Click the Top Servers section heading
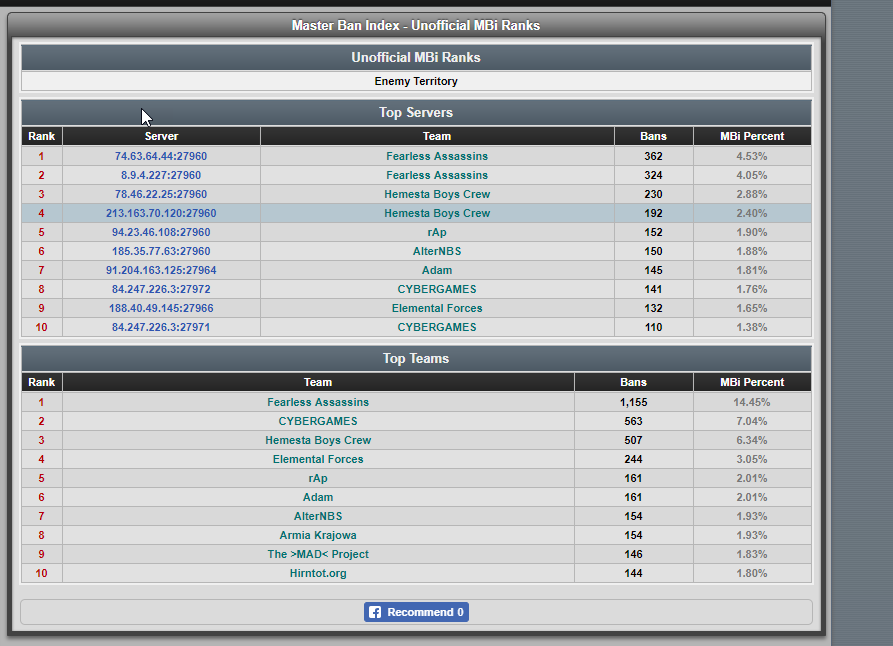Viewport: 893px width, 646px height. (416, 112)
